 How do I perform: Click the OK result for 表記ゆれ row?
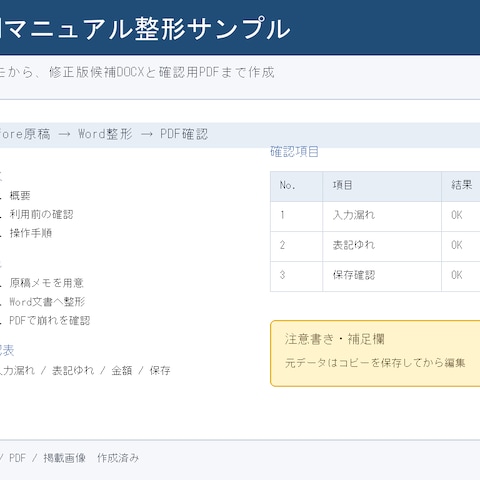tap(457, 245)
